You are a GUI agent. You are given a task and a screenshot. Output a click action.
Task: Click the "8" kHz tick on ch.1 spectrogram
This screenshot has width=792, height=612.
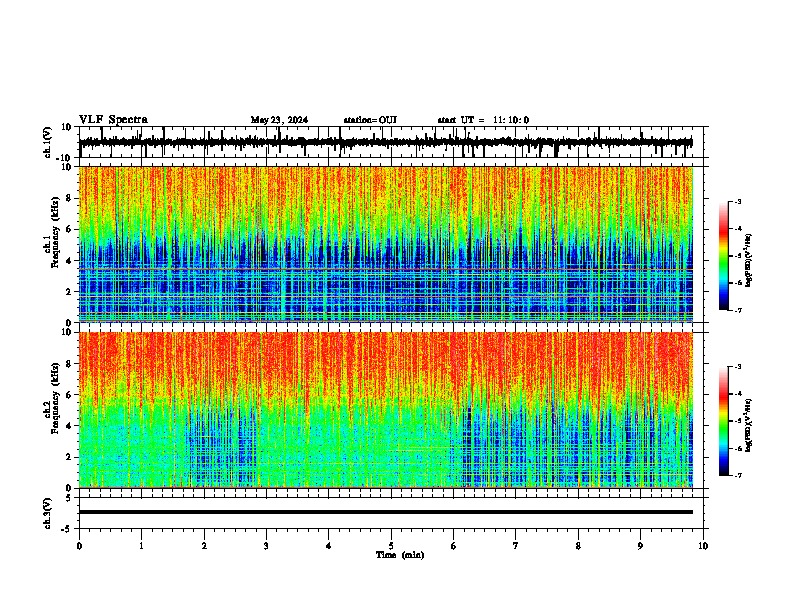70,198
